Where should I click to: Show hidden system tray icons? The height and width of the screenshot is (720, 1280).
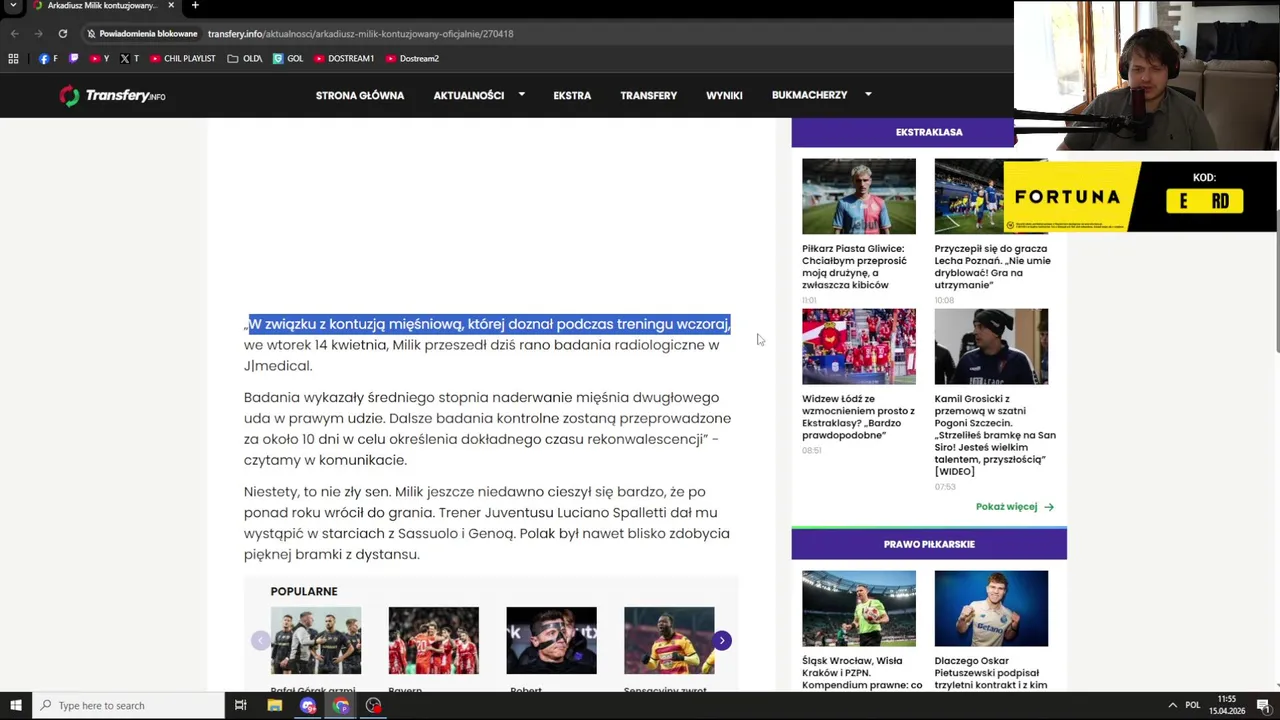pyautogui.click(x=1172, y=705)
